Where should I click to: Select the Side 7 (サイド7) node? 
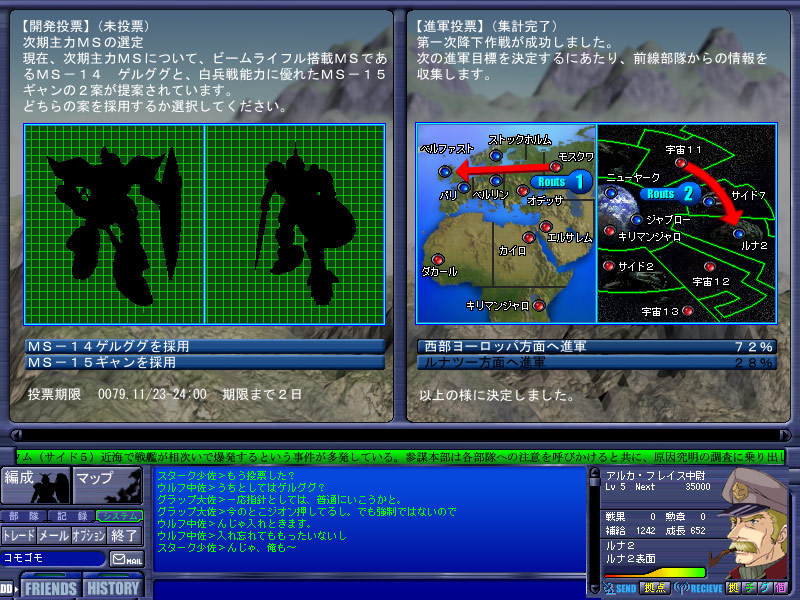(x=709, y=201)
